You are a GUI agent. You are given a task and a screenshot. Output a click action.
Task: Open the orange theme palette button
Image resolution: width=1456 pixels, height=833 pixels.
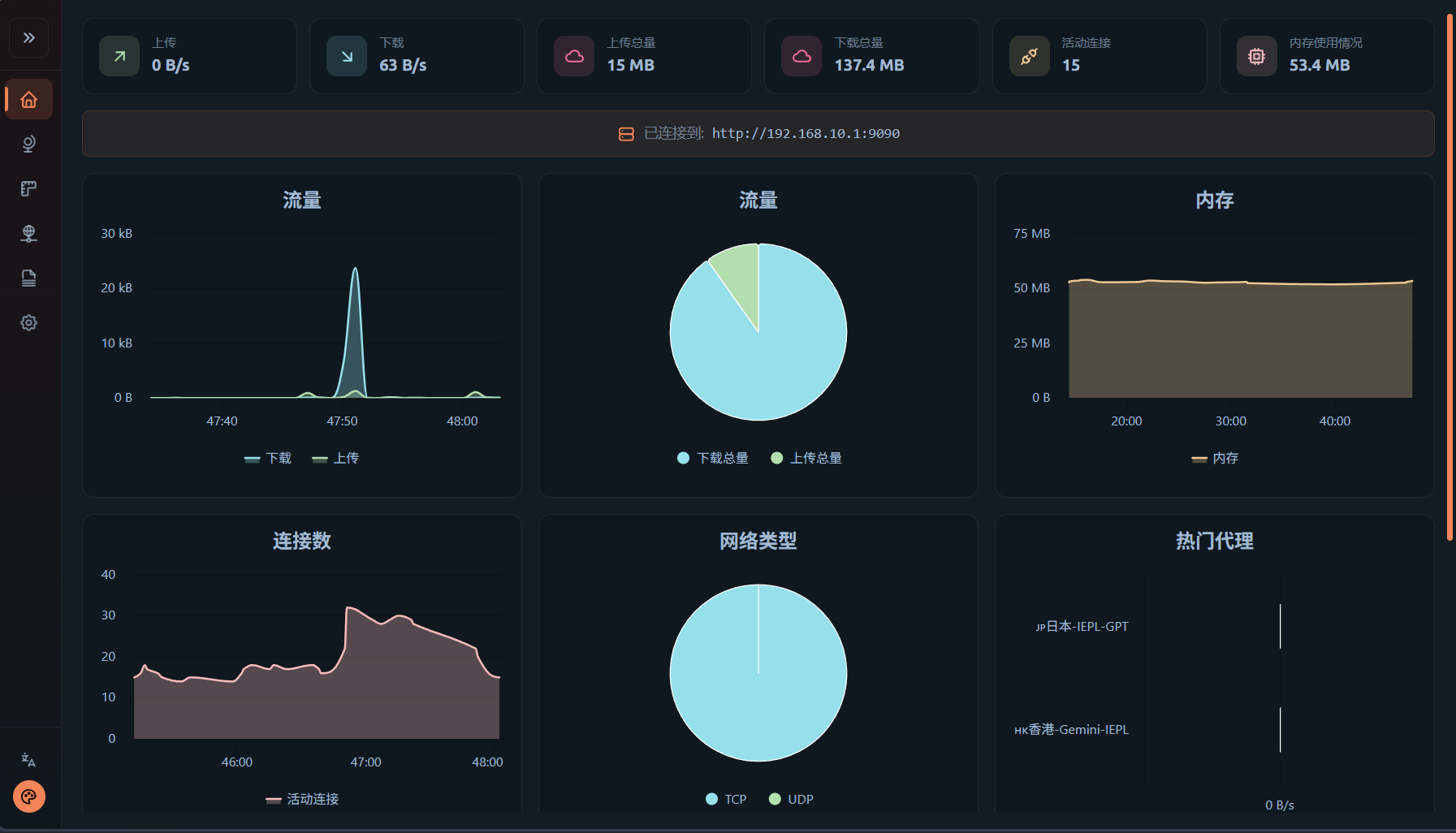[x=29, y=796]
